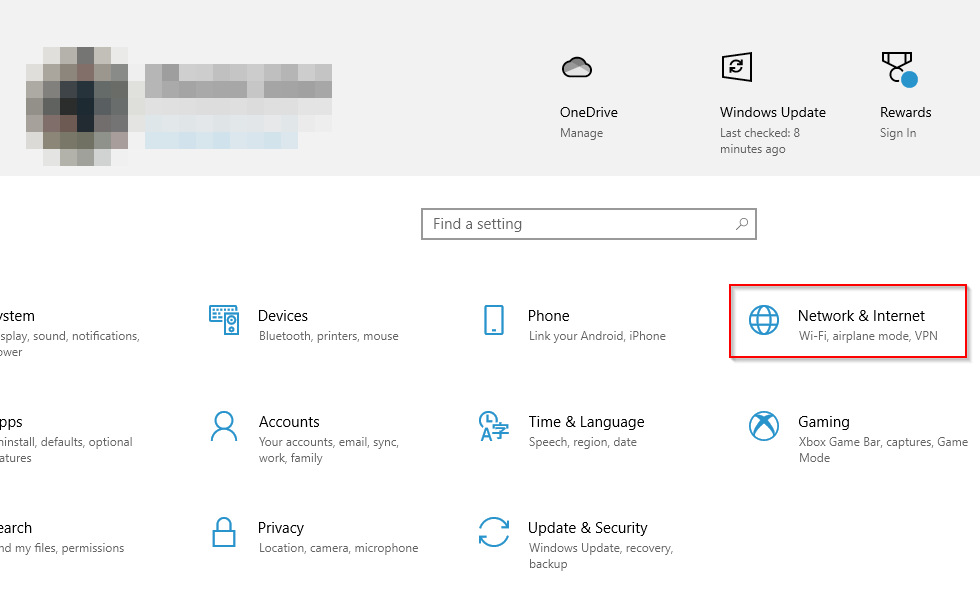Click the user profile picture
980x600 pixels.
tap(77, 105)
